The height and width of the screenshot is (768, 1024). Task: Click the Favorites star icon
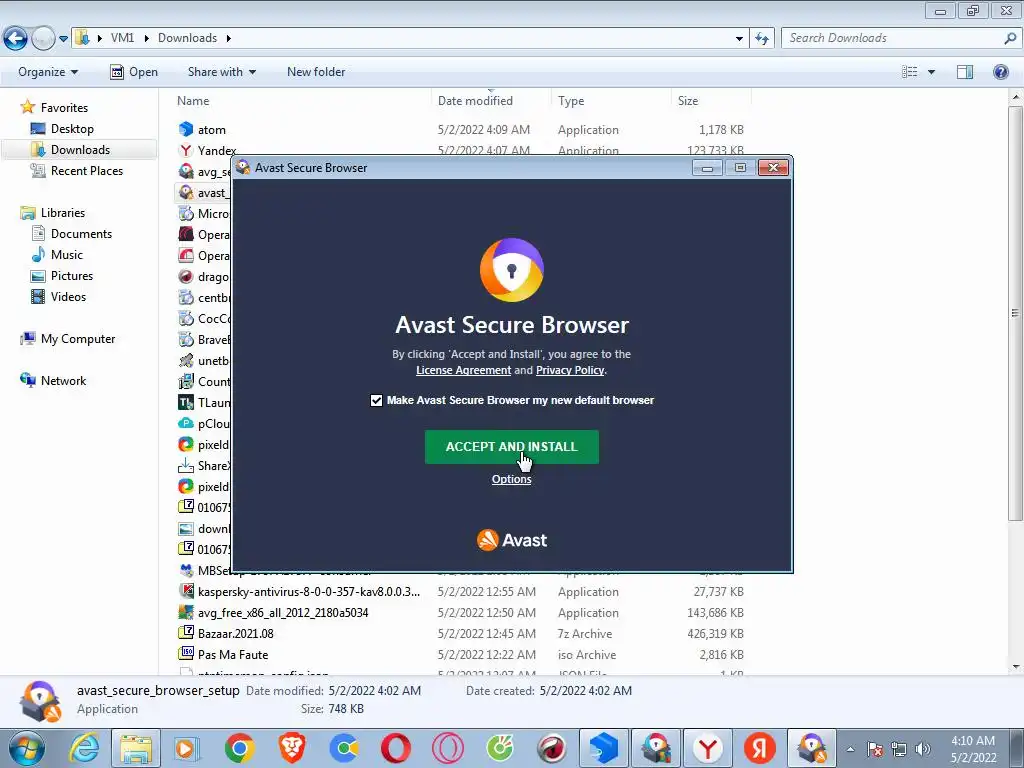(x=27, y=107)
